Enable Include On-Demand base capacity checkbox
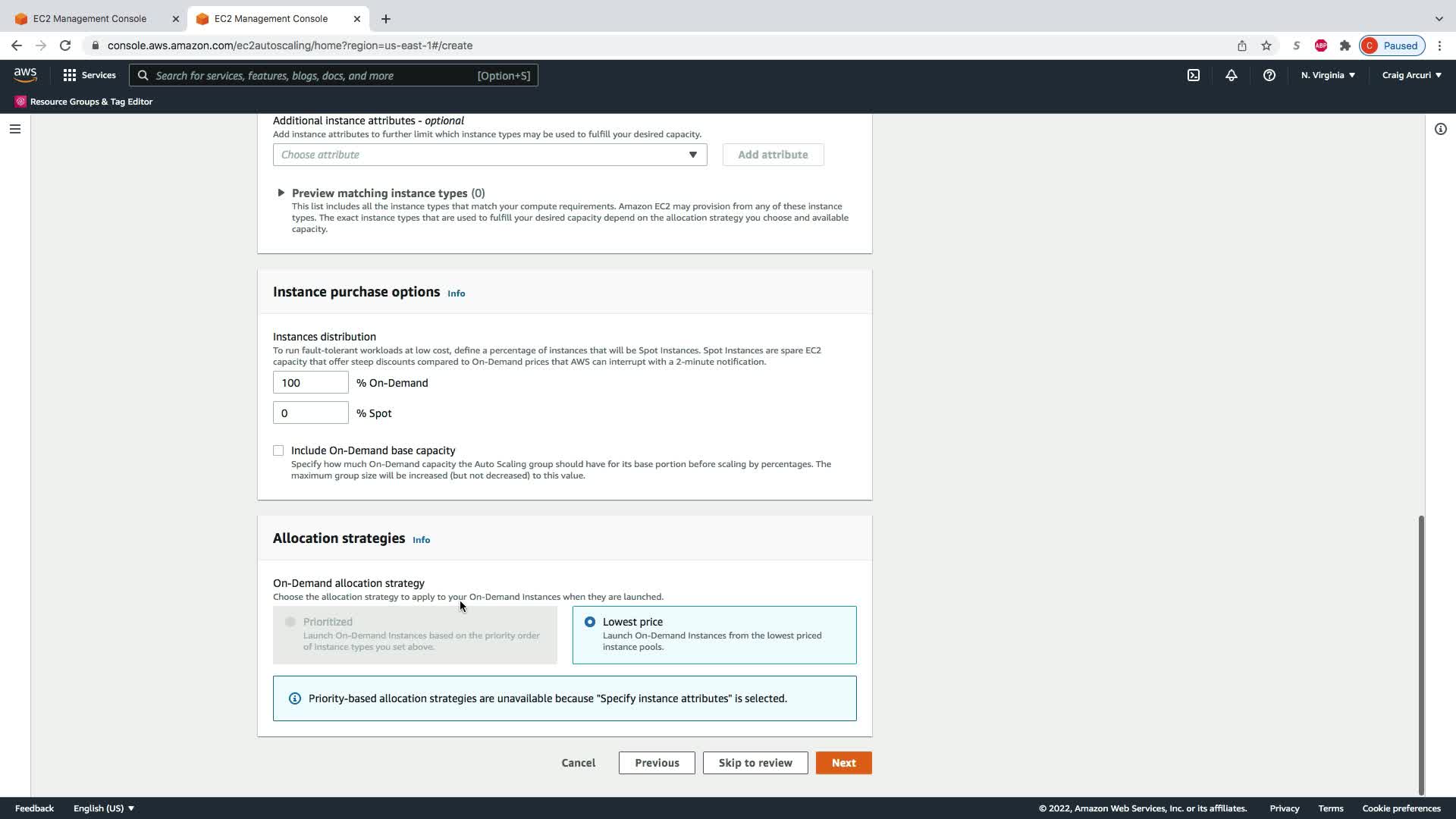 point(278,450)
